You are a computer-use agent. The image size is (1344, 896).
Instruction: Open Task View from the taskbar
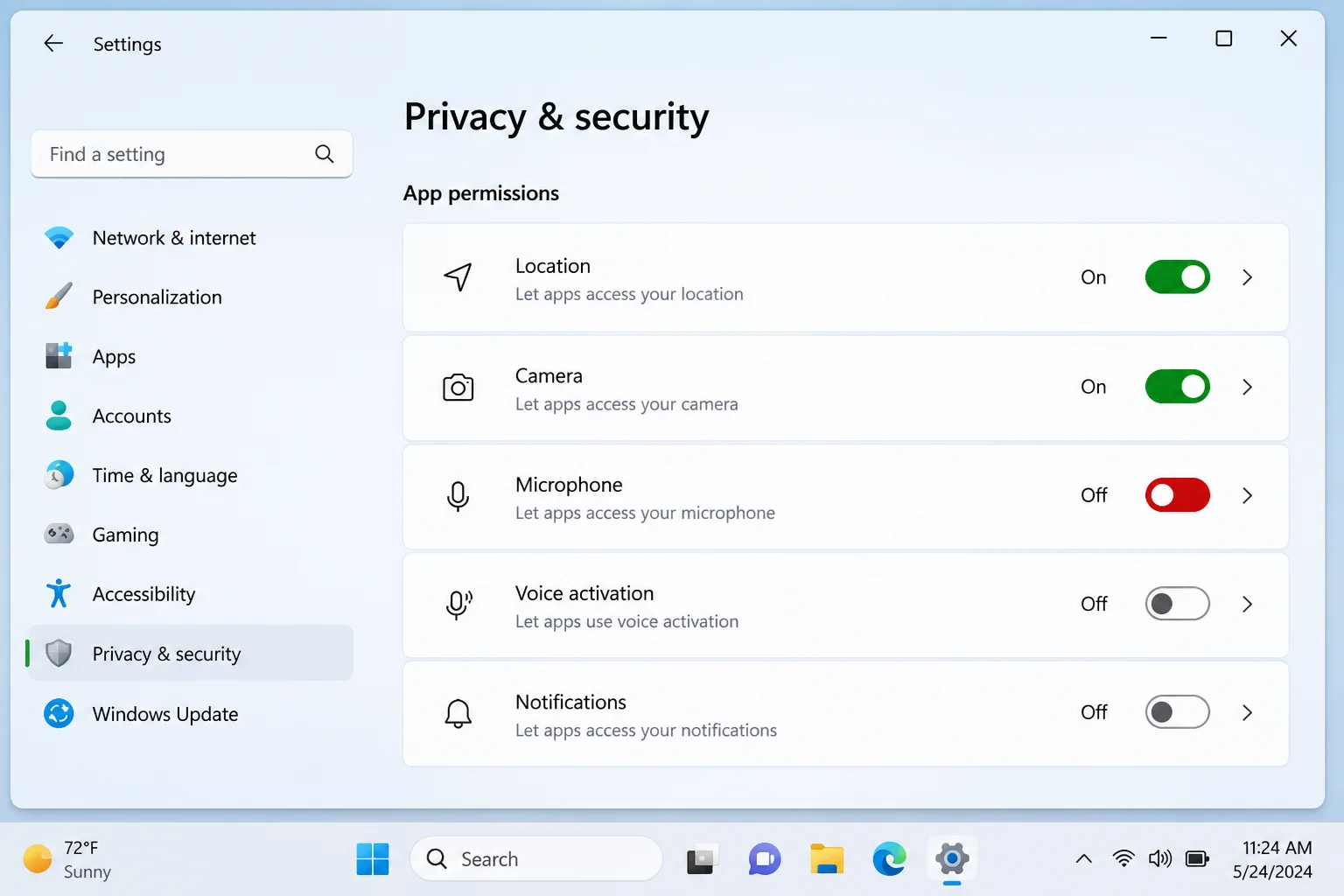tap(701, 859)
